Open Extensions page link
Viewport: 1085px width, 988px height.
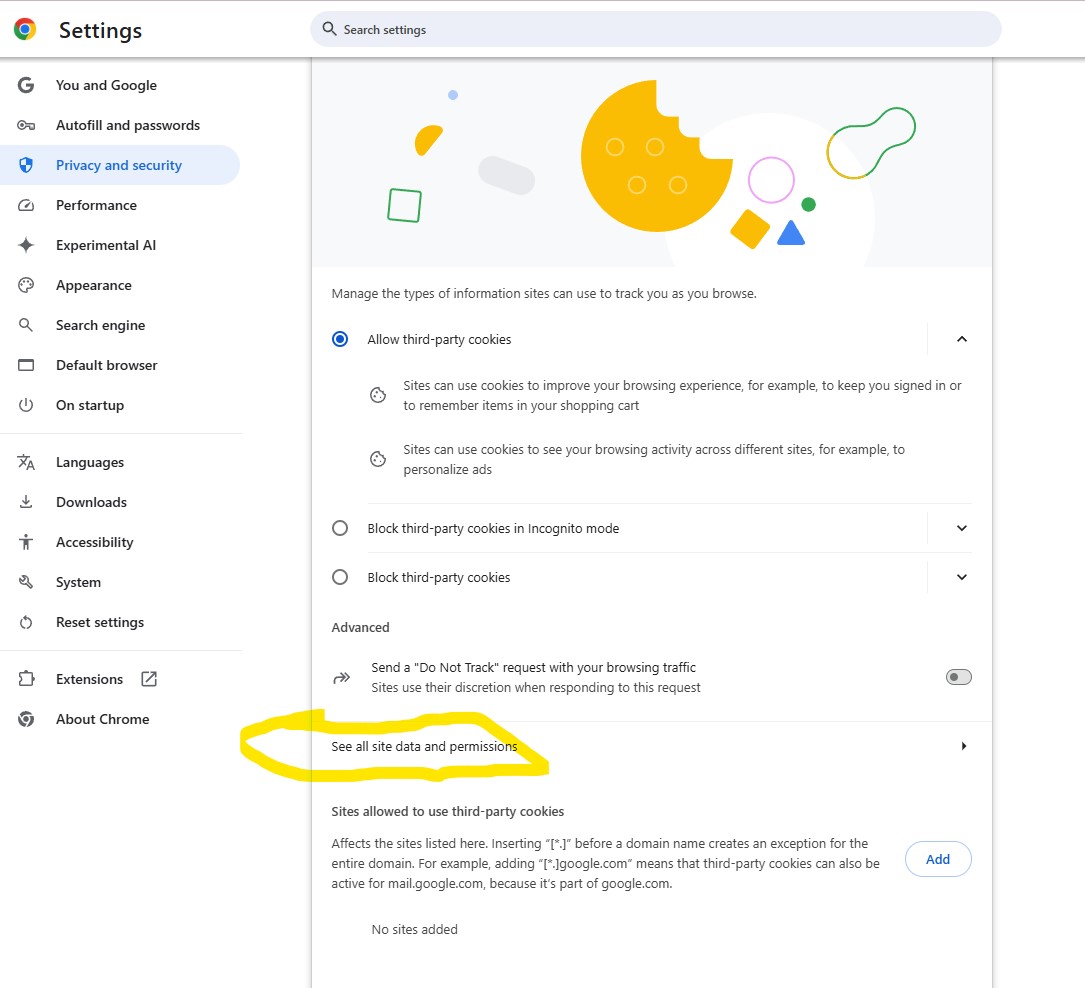[x=120, y=679]
